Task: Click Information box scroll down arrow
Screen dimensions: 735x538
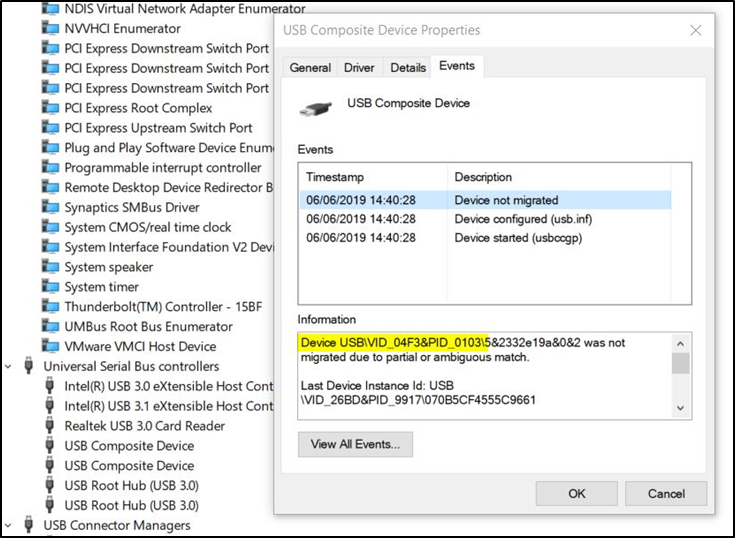Action: (x=681, y=409)
